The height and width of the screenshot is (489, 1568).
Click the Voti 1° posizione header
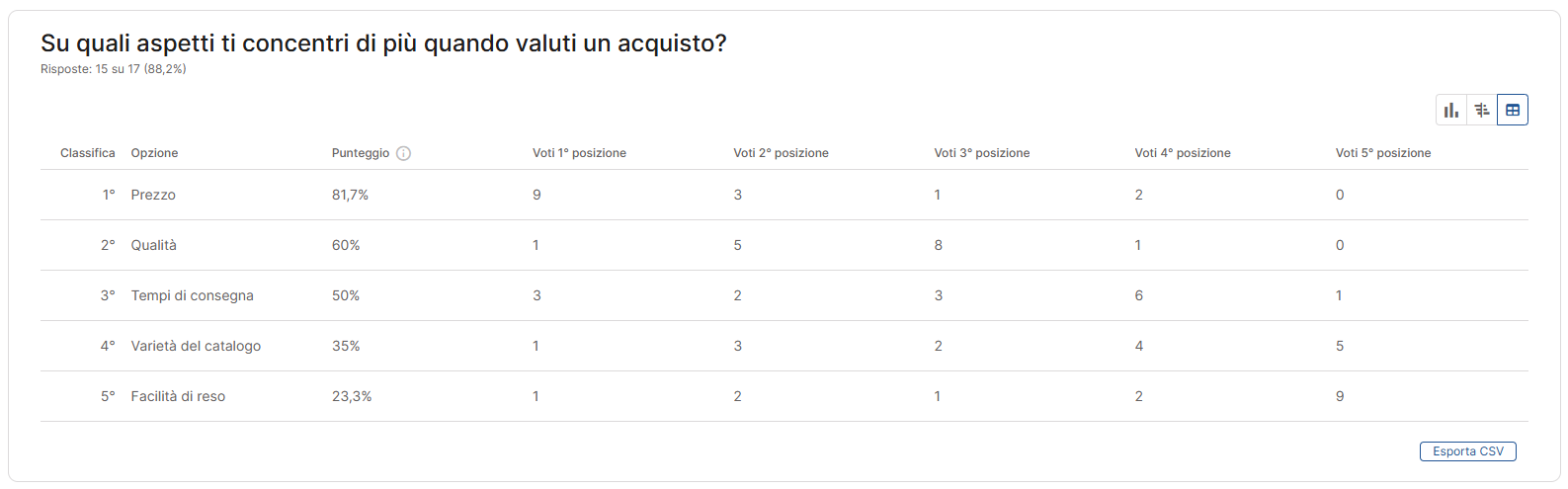coord(579,153)
